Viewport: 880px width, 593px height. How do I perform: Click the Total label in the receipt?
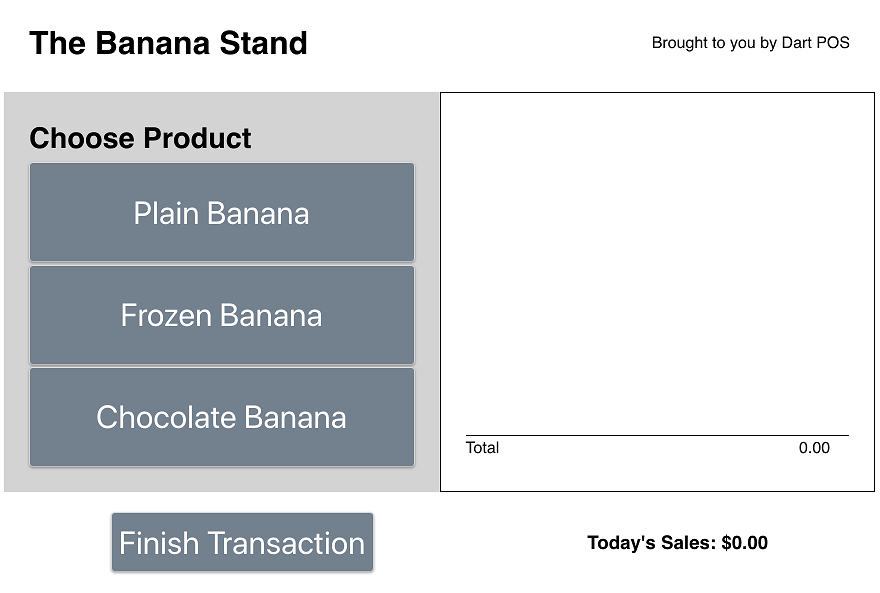[482, 448]
